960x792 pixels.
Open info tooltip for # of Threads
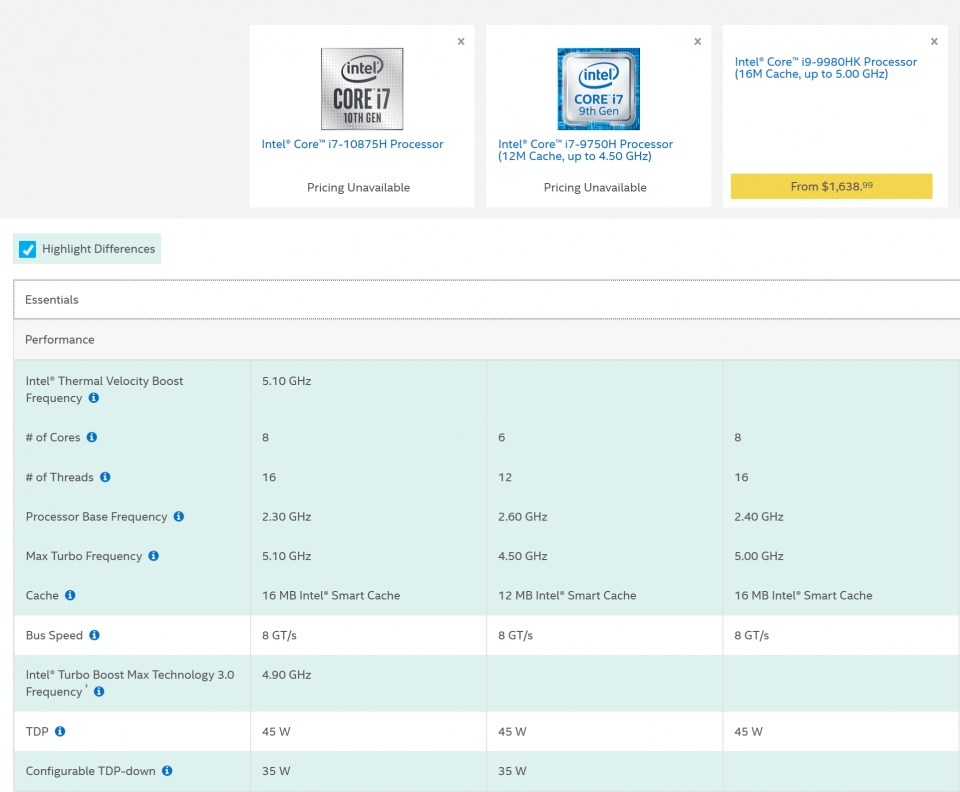click(x=105, y=477)
